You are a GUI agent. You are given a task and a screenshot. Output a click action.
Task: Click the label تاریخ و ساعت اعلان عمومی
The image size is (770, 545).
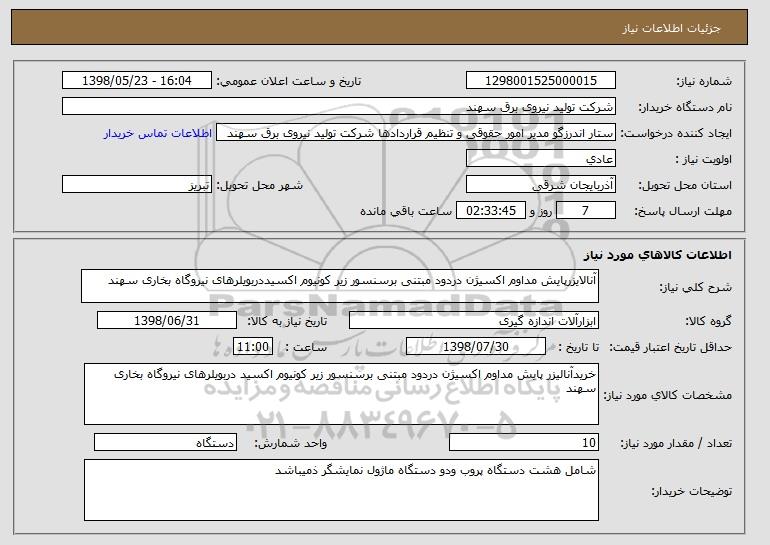pos(289,82)
